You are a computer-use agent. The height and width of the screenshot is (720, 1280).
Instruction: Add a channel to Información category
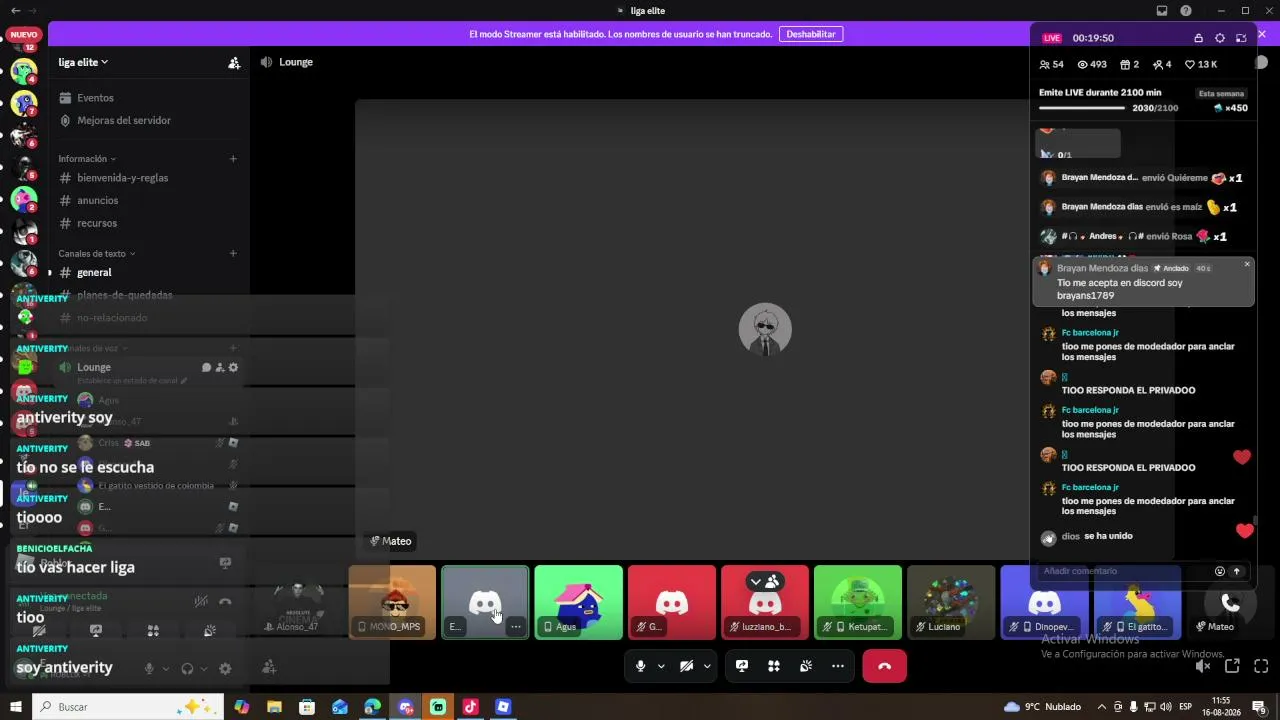pyautogui.click(x=233, y=159)
